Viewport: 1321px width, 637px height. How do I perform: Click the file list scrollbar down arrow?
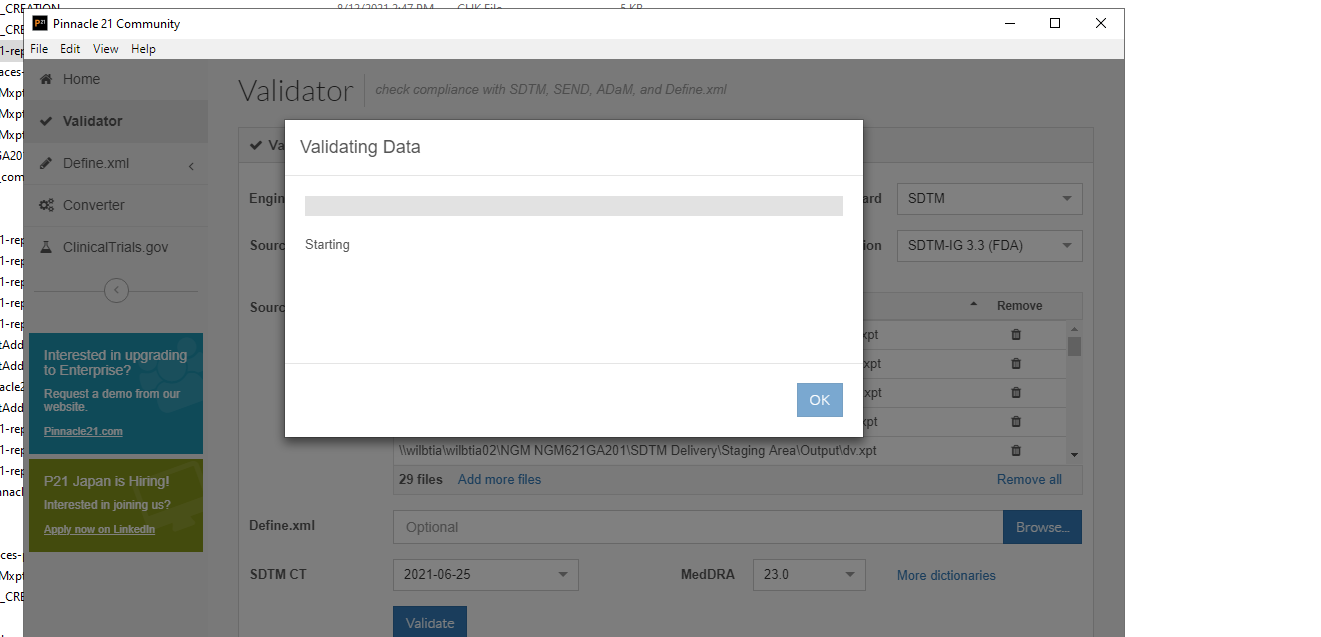coord(1075,455)
